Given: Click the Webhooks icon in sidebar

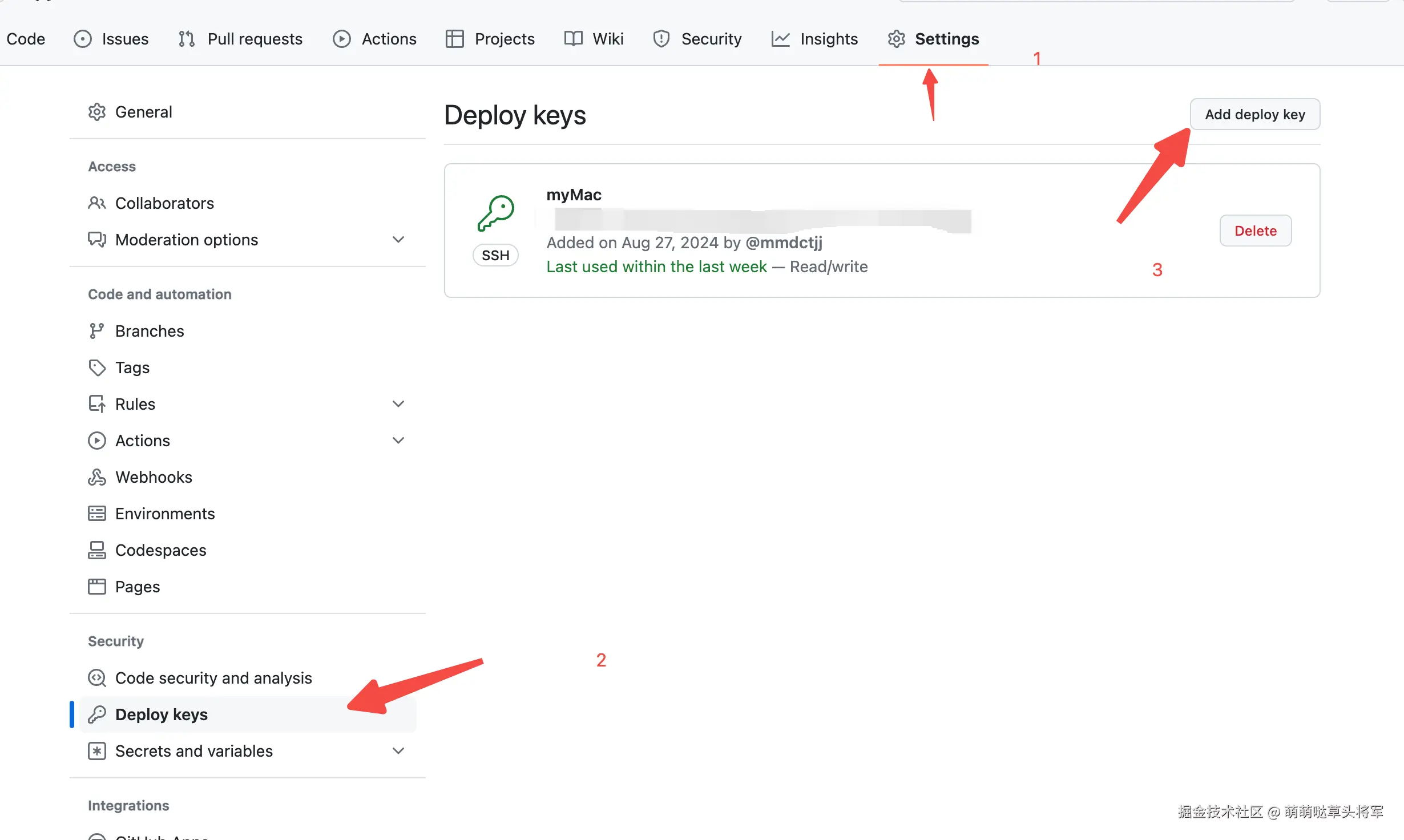Looking at the screenshot, I should pos(96,477).
